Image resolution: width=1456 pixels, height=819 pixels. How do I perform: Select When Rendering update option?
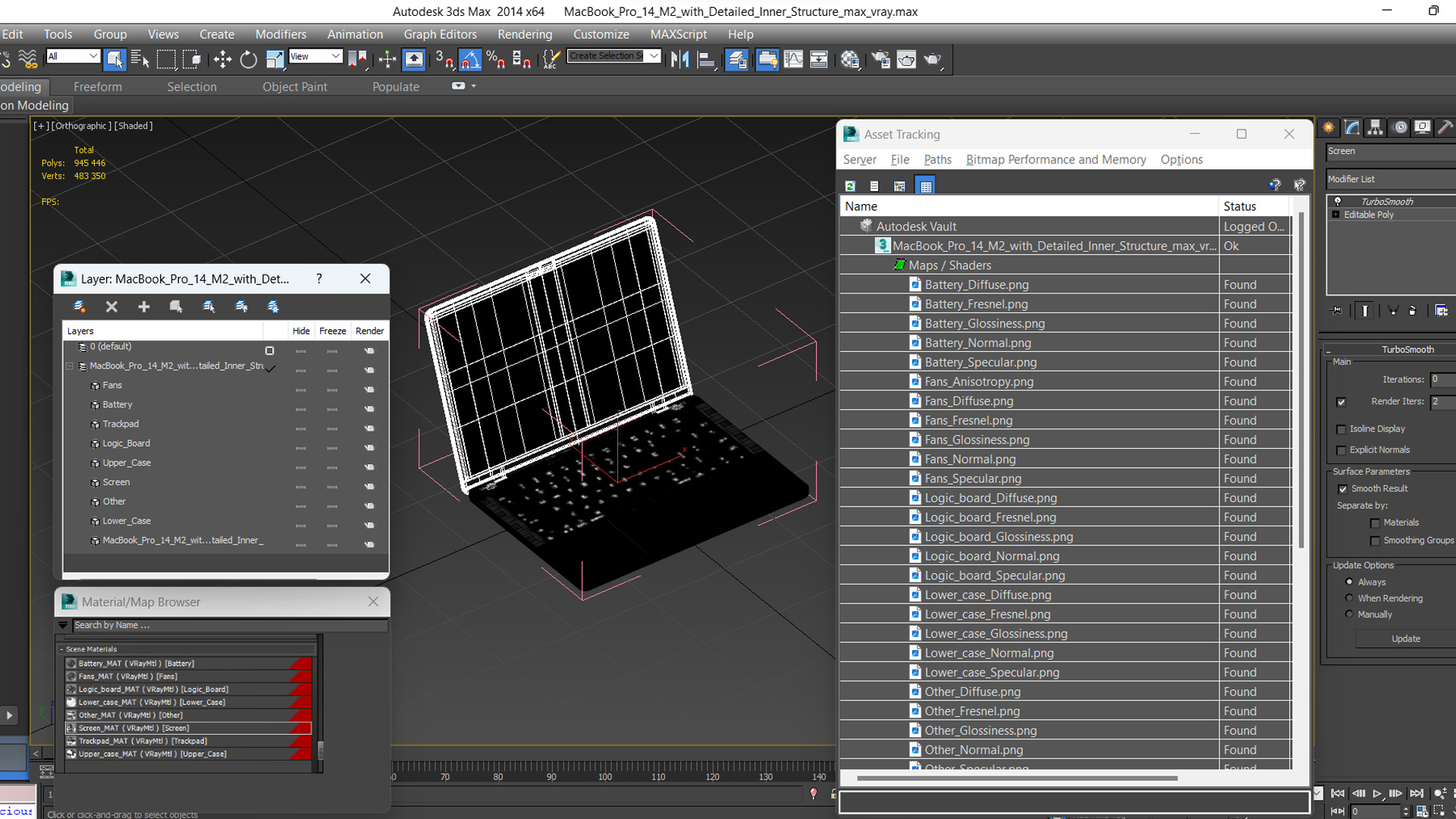[x=1349, y=598]
